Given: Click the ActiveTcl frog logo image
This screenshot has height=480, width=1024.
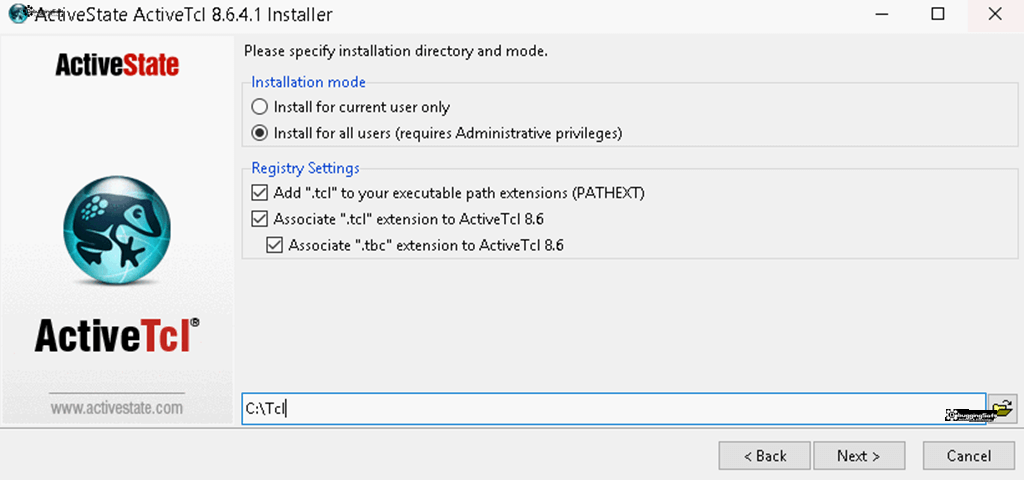Looking at the screenshot, I should [117, 230].
